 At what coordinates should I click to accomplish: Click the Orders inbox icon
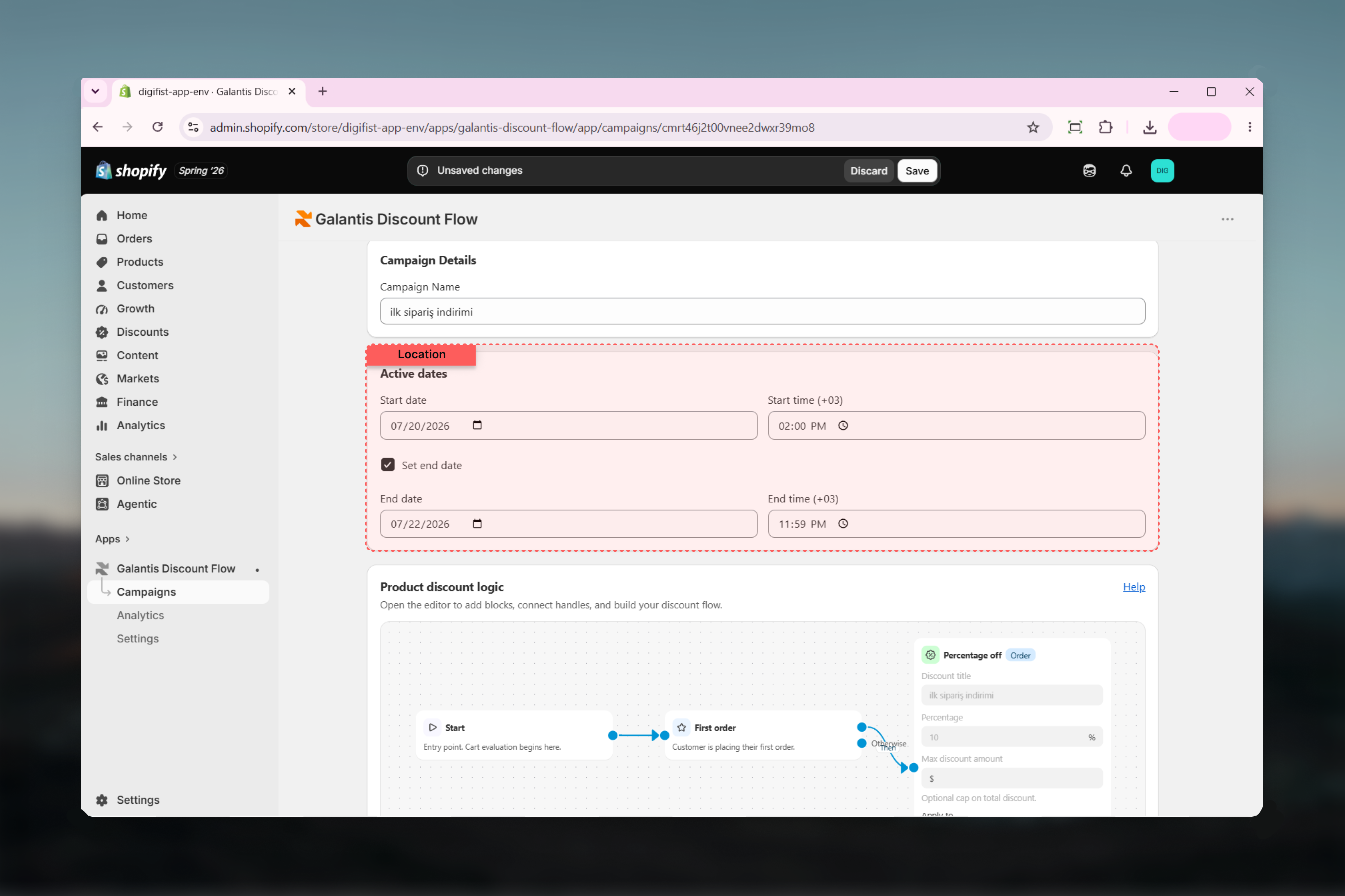tap(103, 239)
